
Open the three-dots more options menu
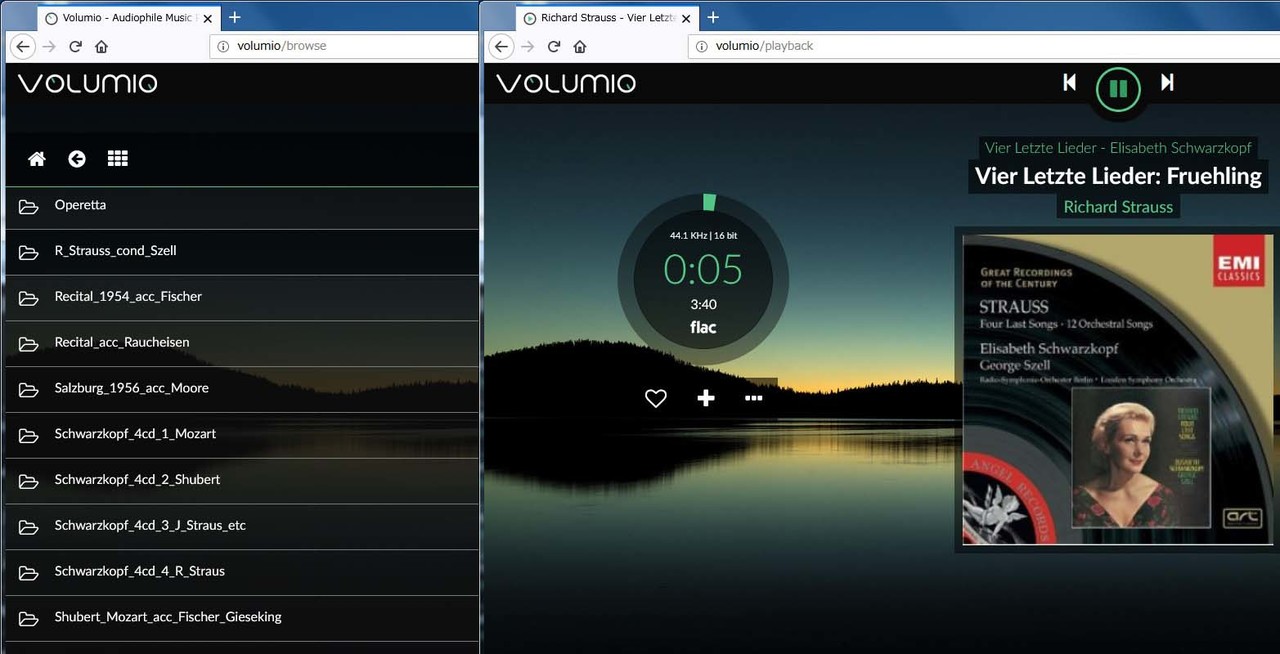click(x=754, y=398)
